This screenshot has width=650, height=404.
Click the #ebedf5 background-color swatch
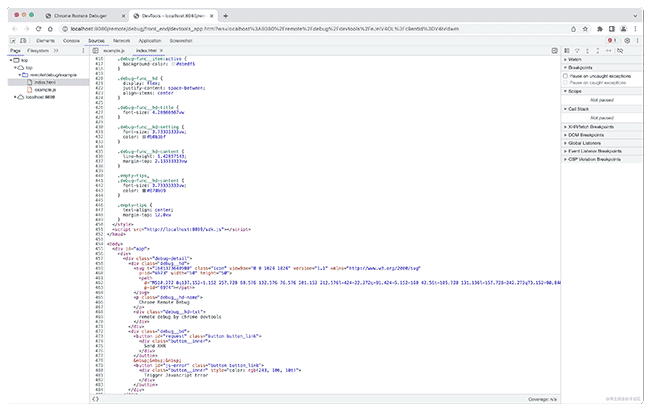click(173, 64)
